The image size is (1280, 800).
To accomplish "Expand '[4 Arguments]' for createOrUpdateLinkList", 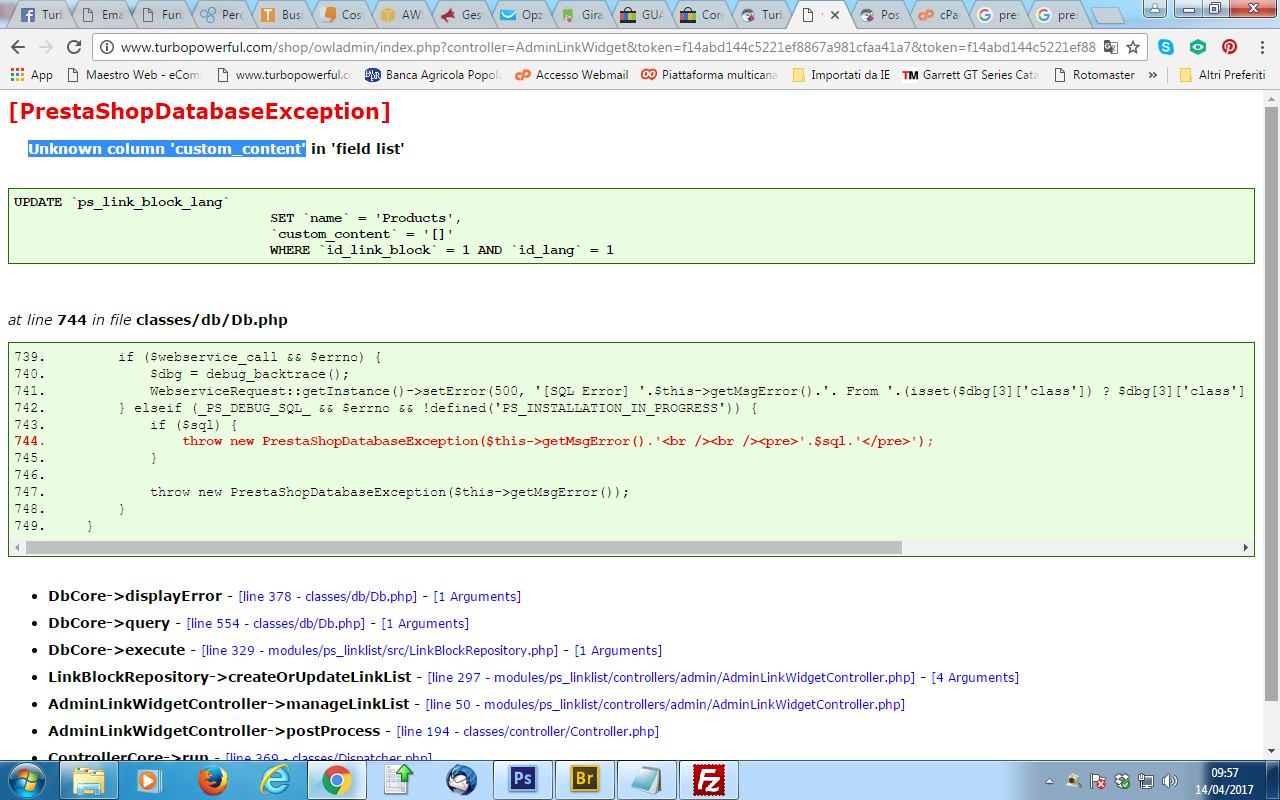I will coord(975,678).
